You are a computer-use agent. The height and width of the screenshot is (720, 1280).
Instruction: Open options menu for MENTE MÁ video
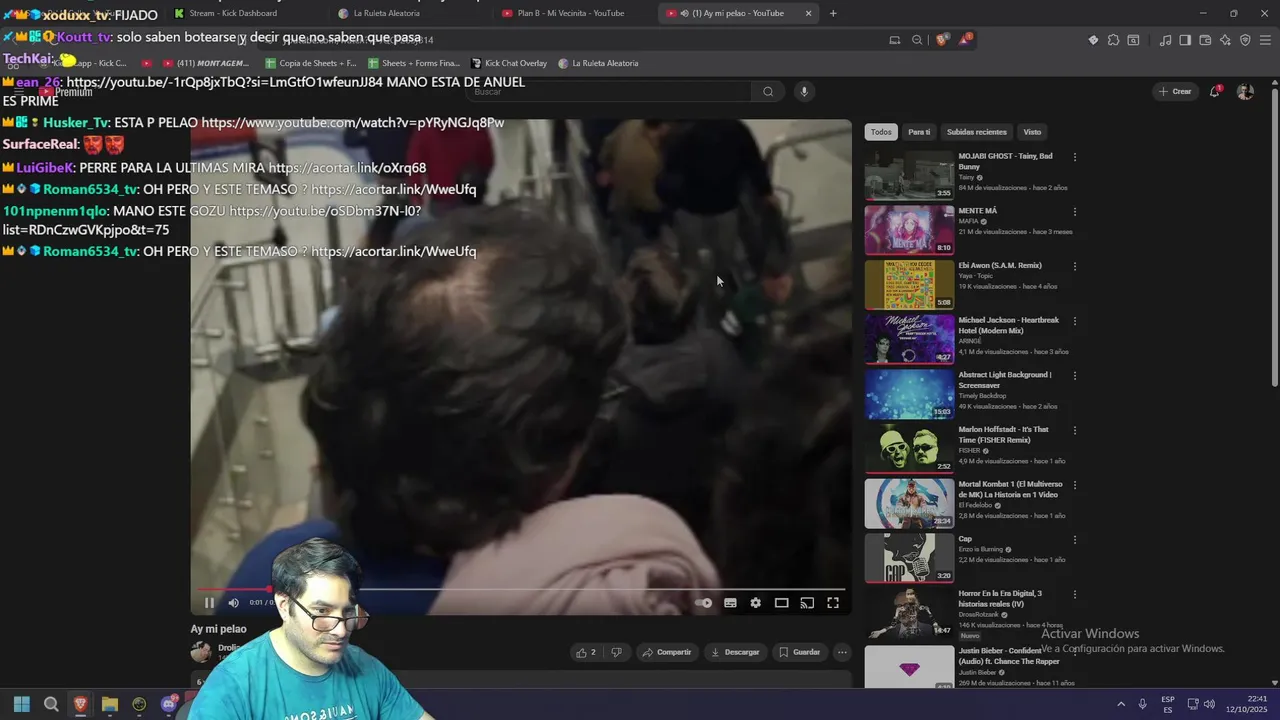(1075, 212)
